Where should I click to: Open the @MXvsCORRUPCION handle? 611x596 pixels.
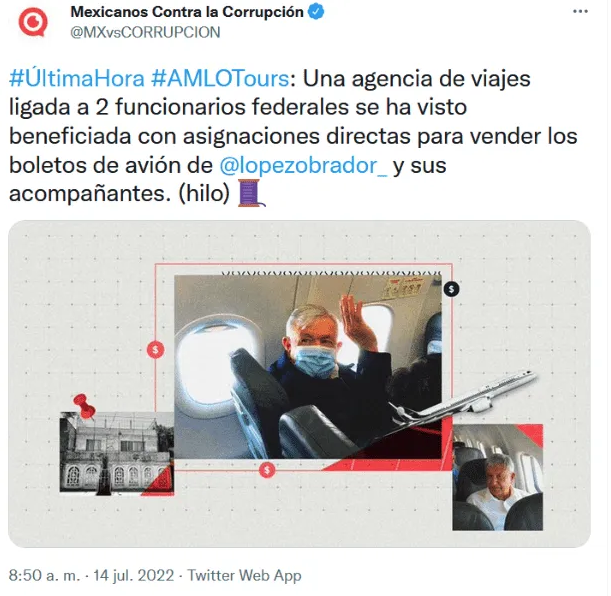tap(145, 32)
